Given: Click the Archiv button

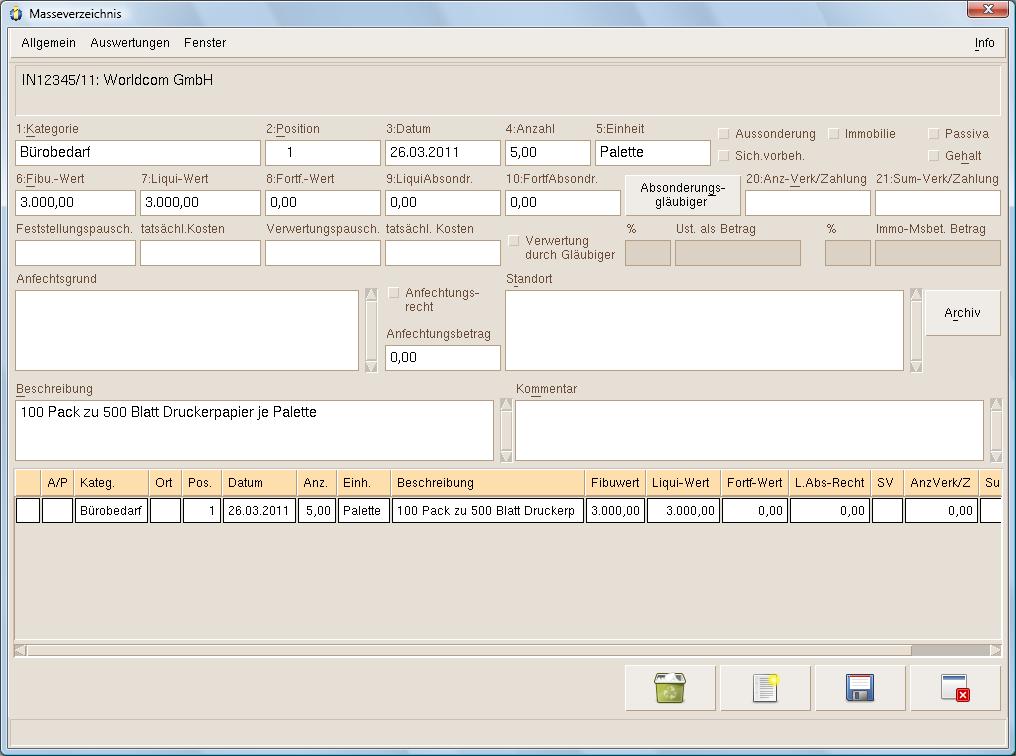Looking at the screenshot, I should 962,313.
